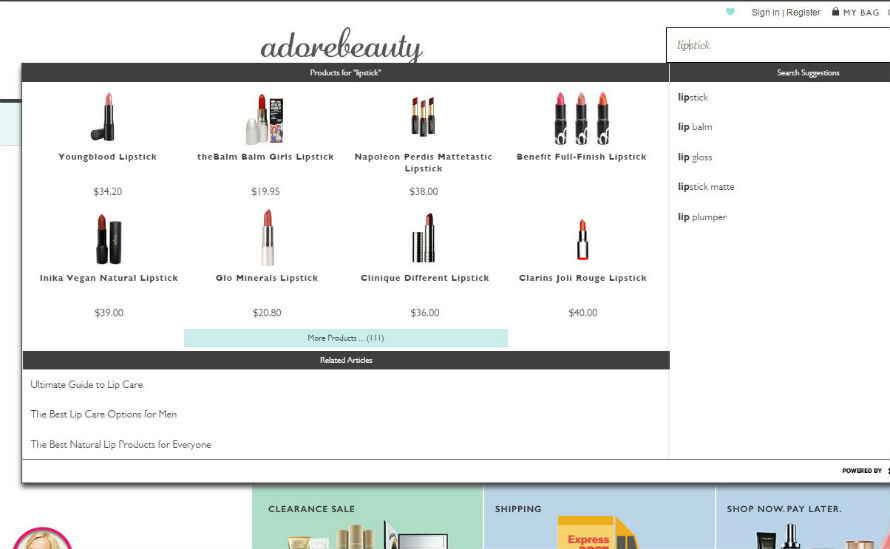
Task: Select the Clarins Joli Rouge Lipstick image
Action: [x=582, y=240]
